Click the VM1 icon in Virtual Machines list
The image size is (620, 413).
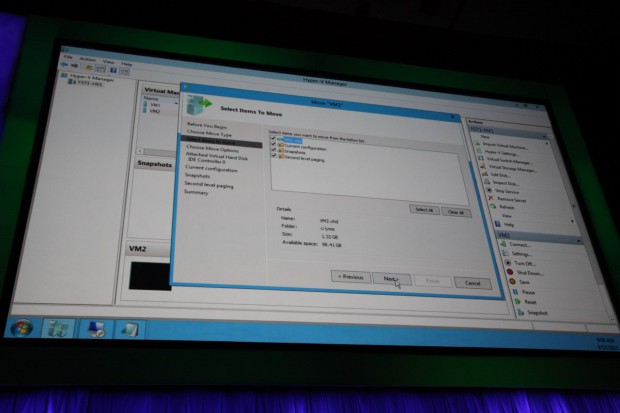click(x=145, y=104)
